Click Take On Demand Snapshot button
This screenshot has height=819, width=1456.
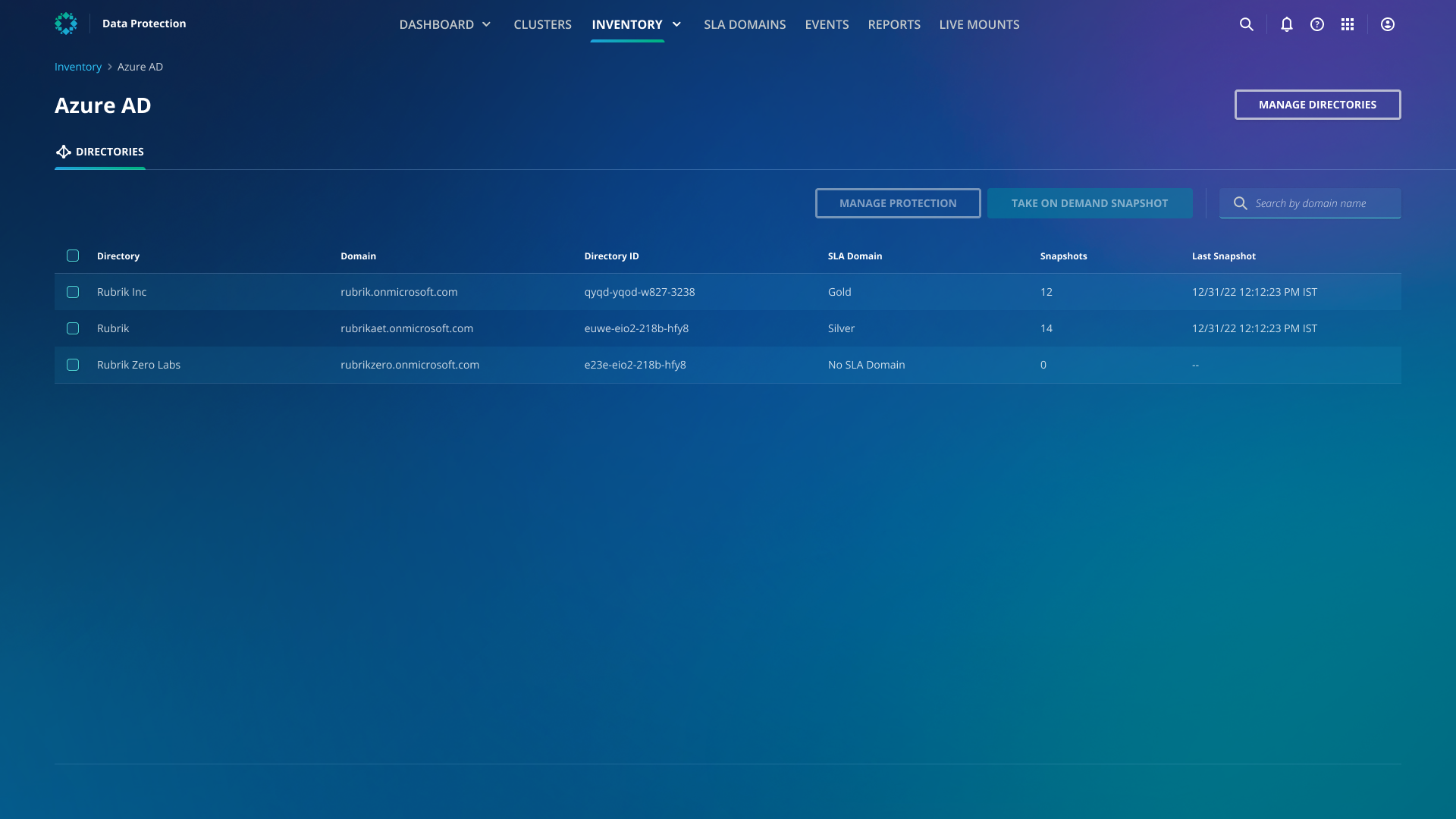1090,203
